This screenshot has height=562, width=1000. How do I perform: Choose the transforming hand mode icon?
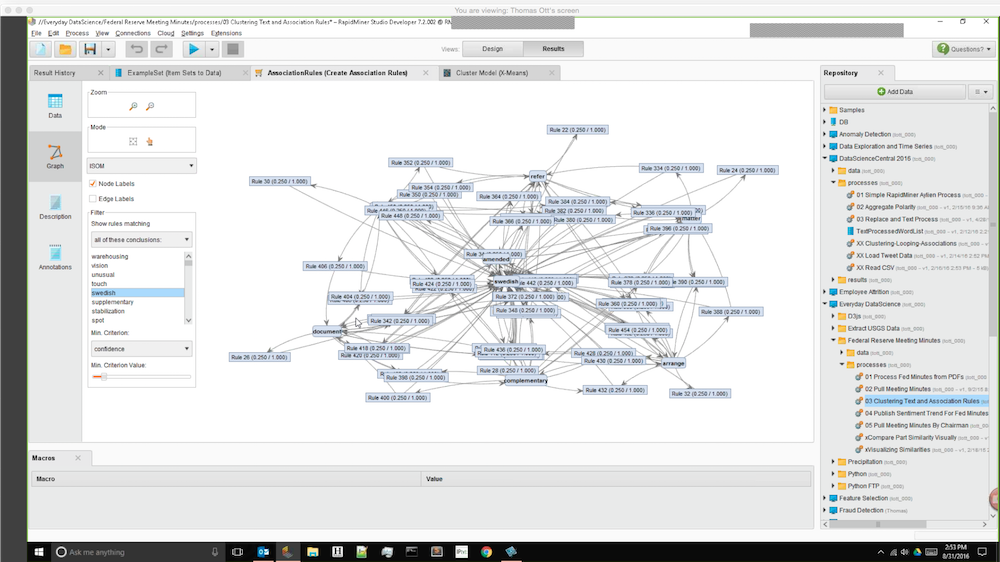pyautogui.click(x=150, y=142)
